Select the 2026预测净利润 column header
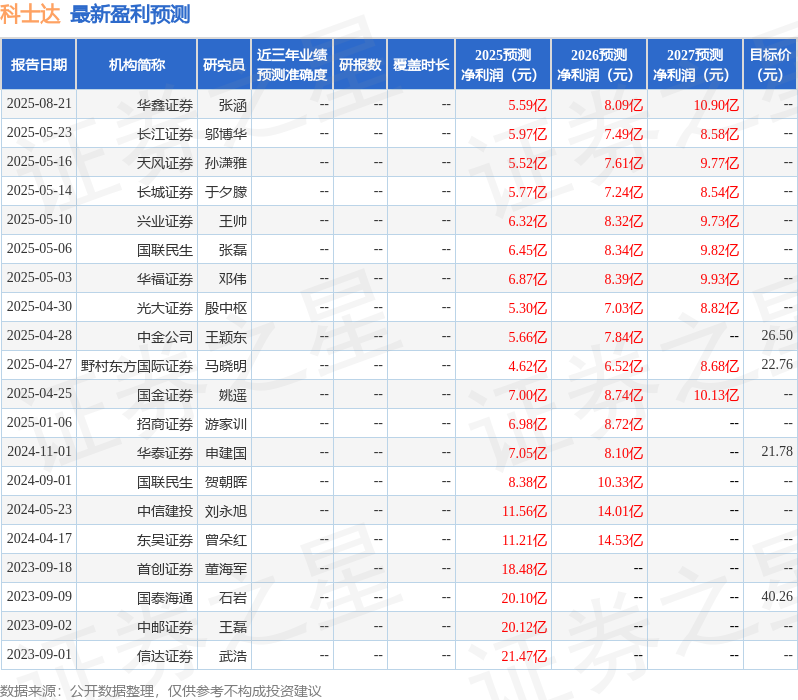Screen dimensions: 798x700 (x=599, y=65)
